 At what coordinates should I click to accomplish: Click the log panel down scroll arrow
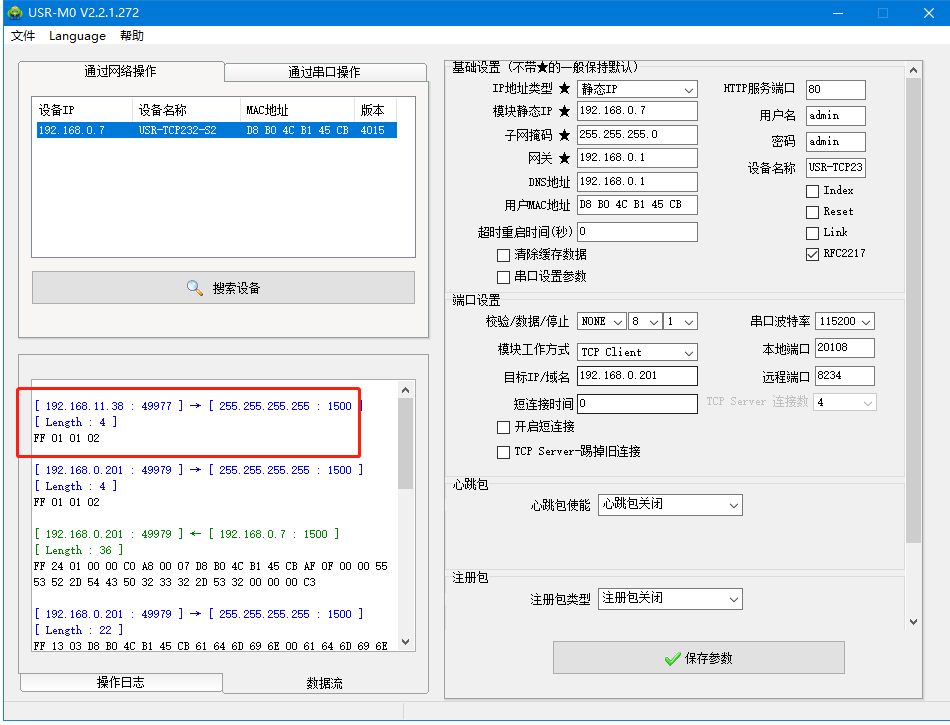coord(405,642)
